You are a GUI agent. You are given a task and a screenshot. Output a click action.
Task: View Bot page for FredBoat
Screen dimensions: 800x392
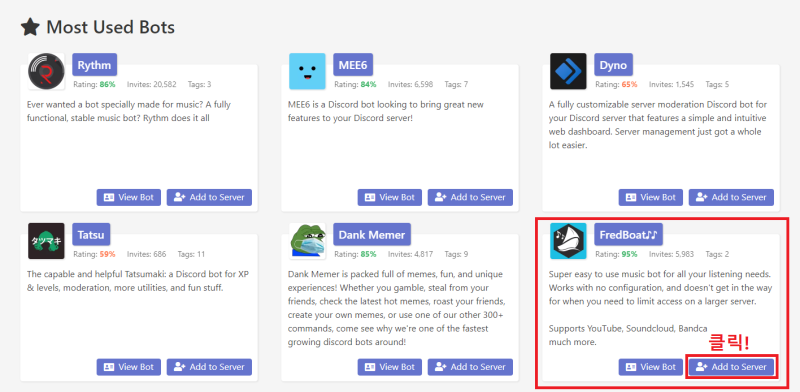tap(651, 366)
